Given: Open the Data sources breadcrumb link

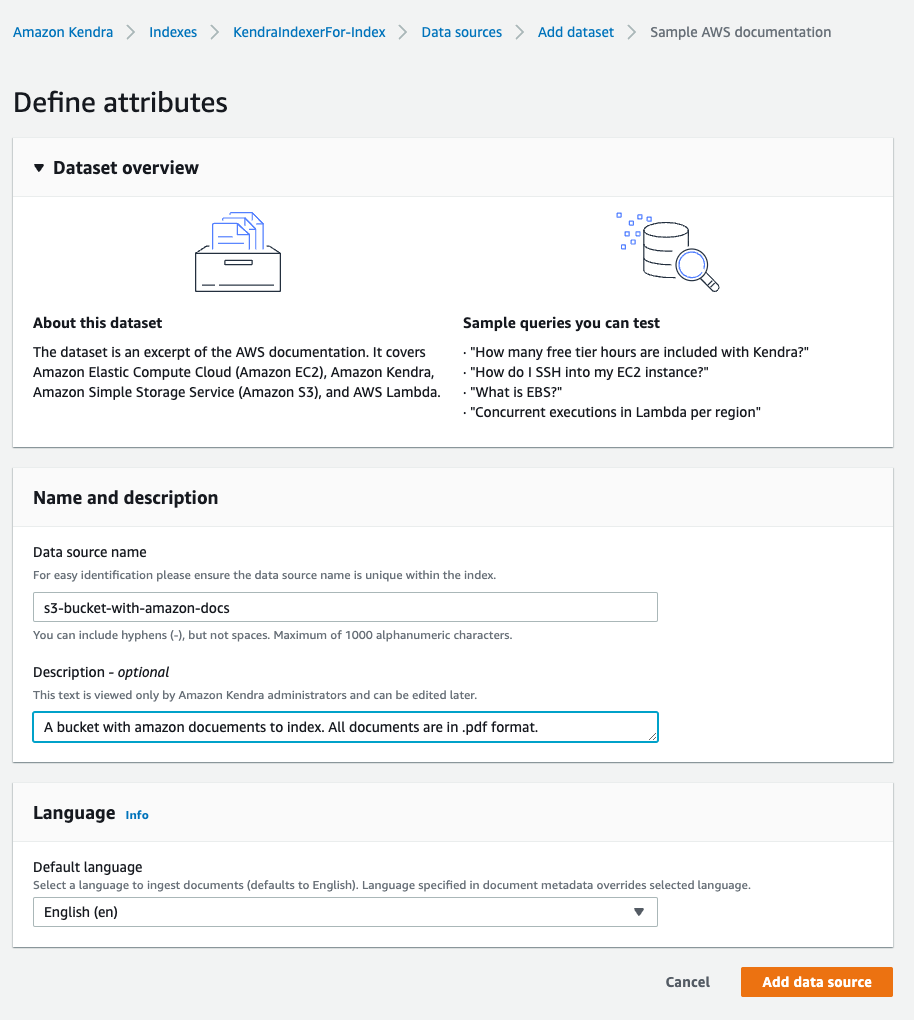Looking at the screenshot, I should 462,32.
